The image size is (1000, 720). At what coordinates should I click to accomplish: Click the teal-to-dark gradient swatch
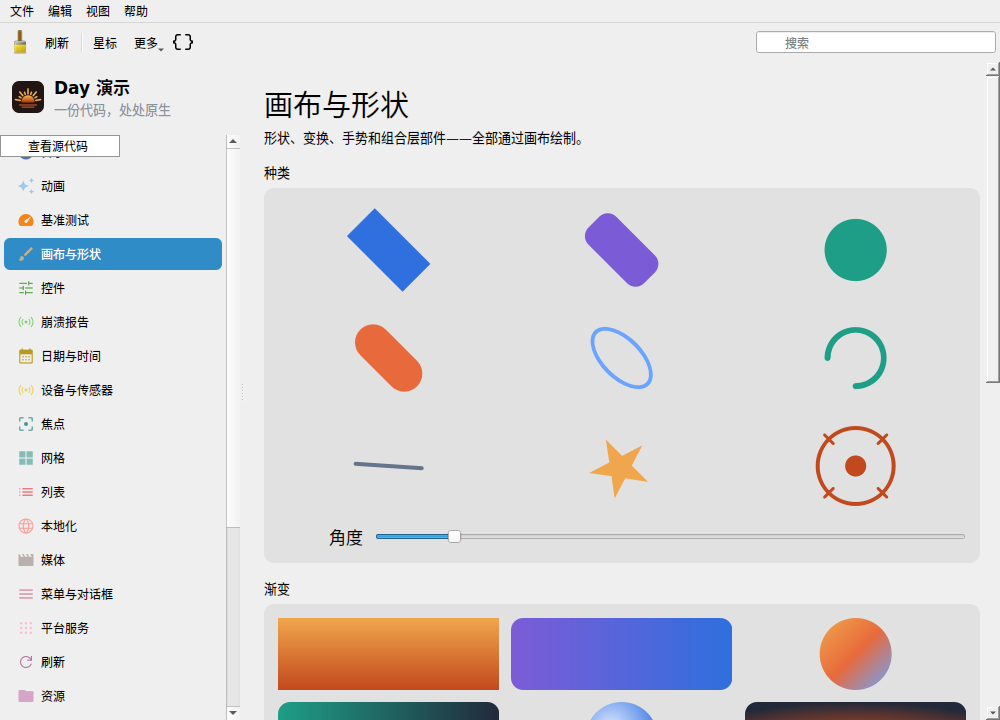click(388, 710)
